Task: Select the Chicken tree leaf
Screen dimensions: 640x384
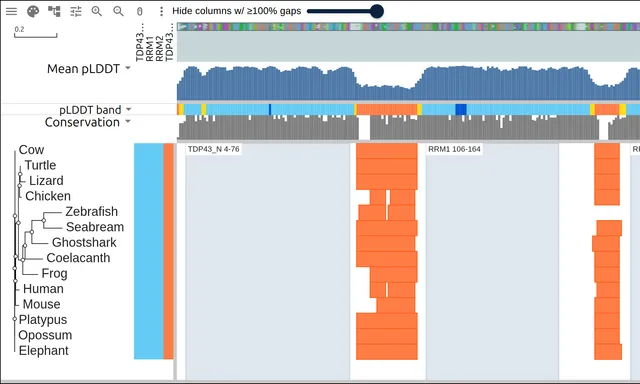Action: 48,196
